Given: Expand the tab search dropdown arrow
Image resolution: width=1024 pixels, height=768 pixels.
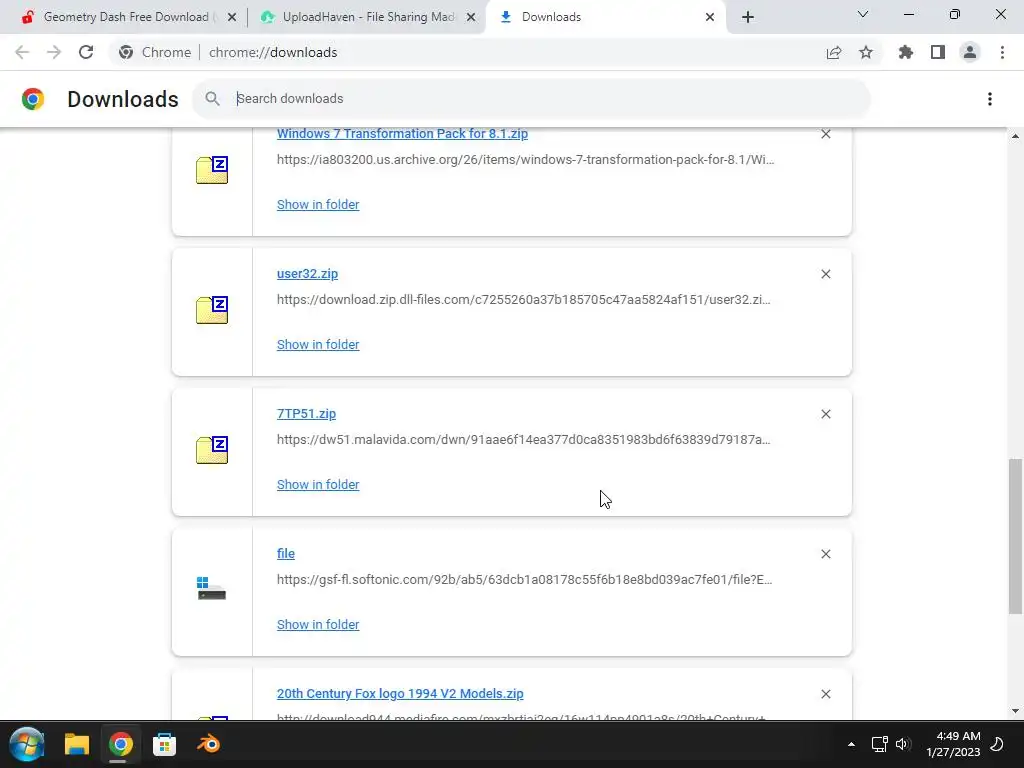Looking at the screenshot, I should (863, 14).
